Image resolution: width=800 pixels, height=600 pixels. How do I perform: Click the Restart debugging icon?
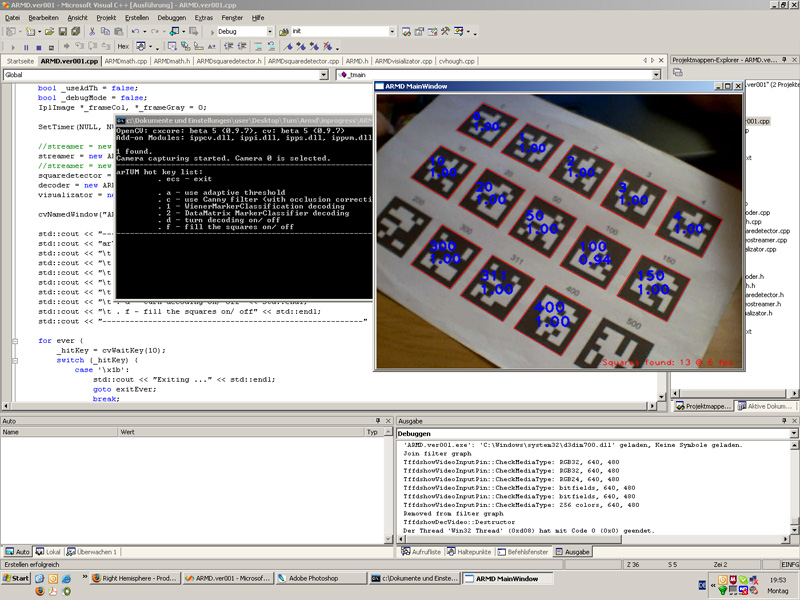click(x=52, y=47)
